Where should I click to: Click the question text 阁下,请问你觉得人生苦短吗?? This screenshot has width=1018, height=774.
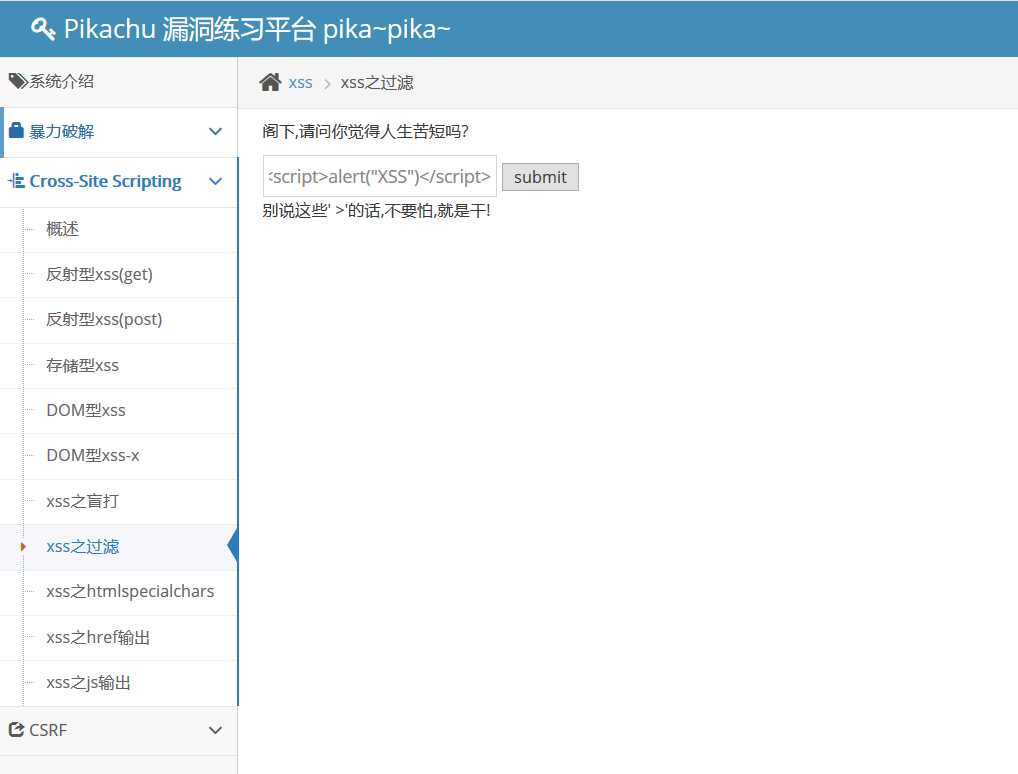[x=366, y=132]
